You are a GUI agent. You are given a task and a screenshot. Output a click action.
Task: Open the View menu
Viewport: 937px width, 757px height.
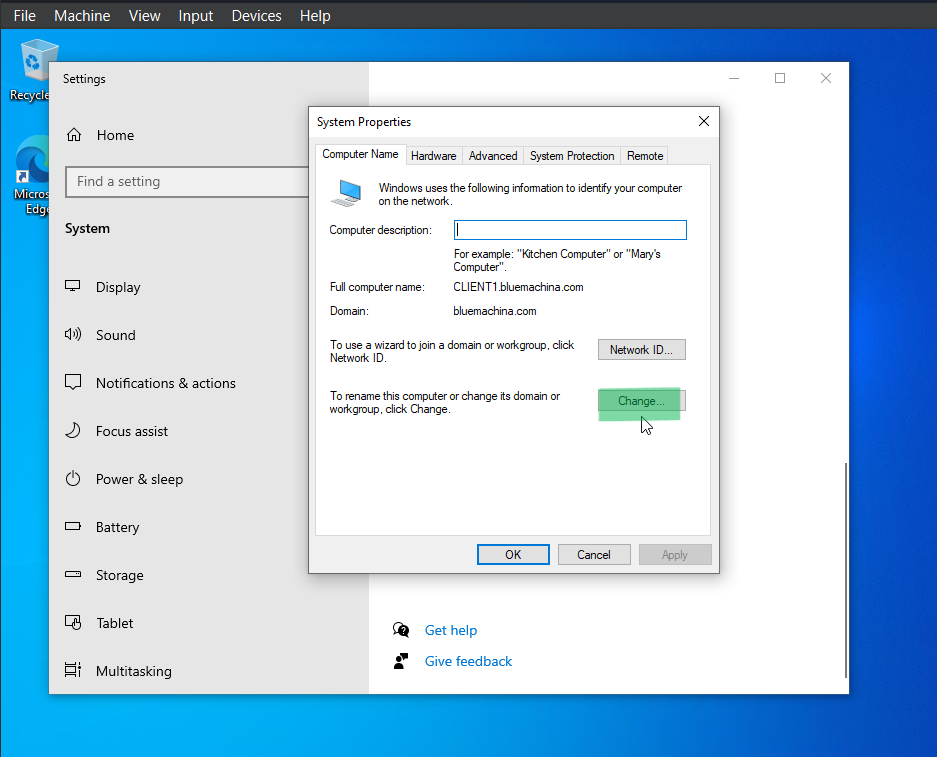point(145,16)
